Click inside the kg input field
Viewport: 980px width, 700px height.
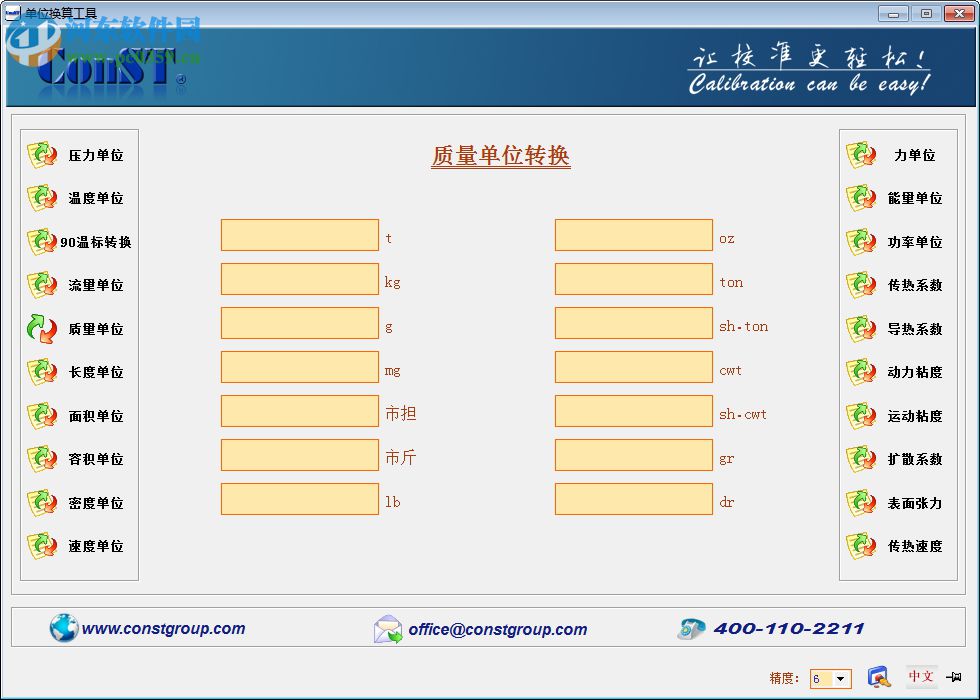[x=300, y=278]
